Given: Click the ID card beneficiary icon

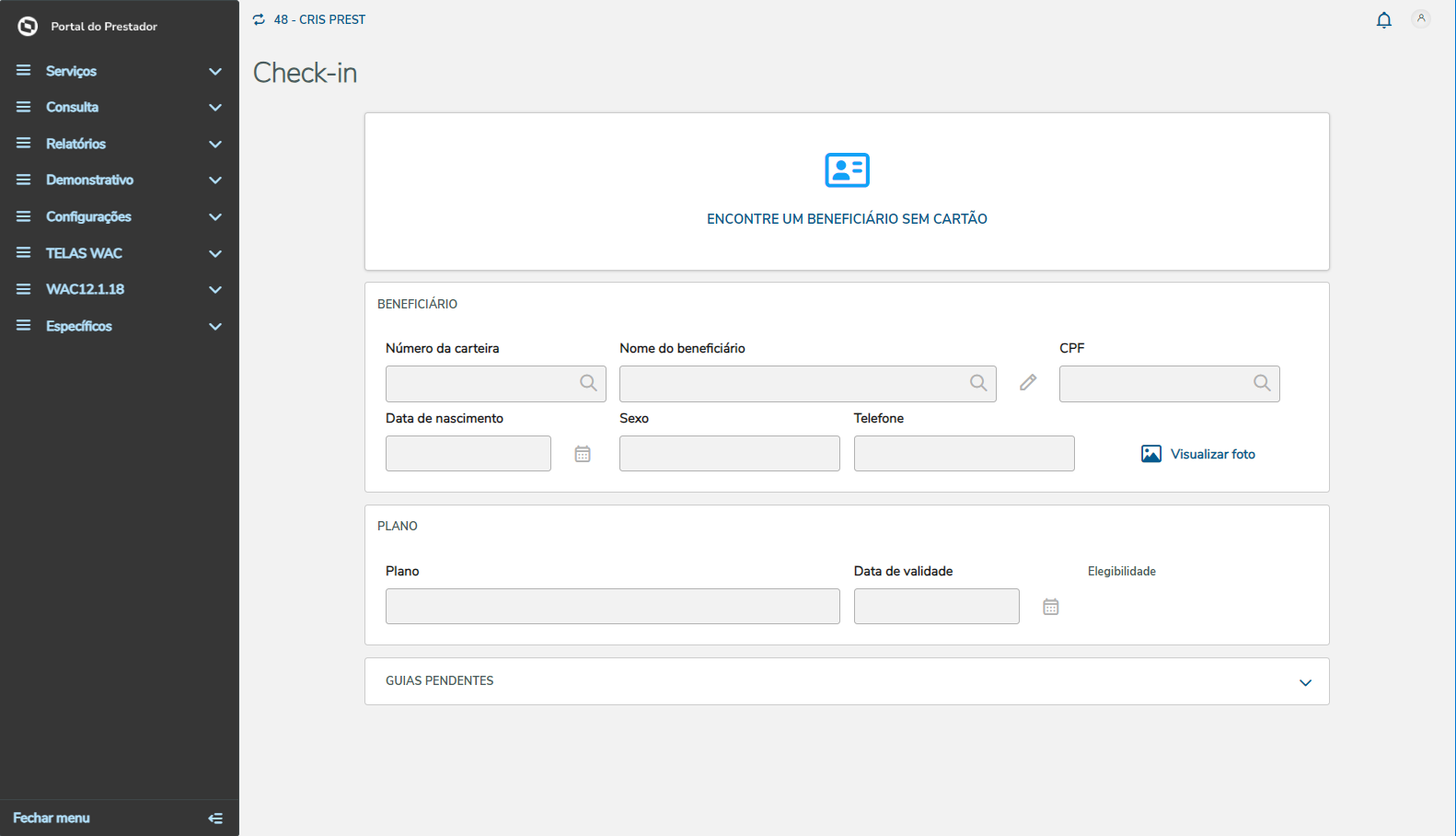Looking at the screenshot, I should [847, 170].
